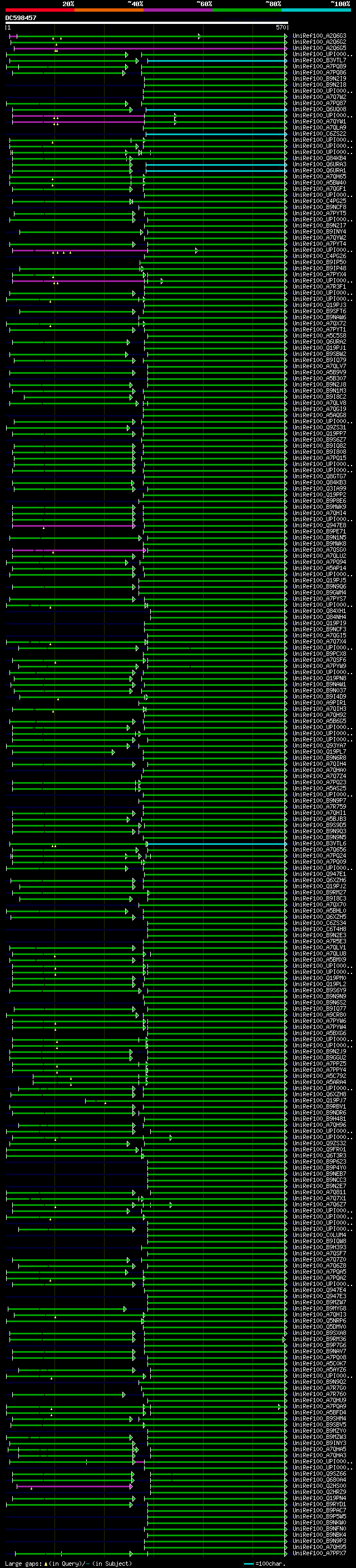This screenshot has height=1568, width=356.
Task: Open hit UniRef100_B9IP50
Action: [x=319, y=263]
